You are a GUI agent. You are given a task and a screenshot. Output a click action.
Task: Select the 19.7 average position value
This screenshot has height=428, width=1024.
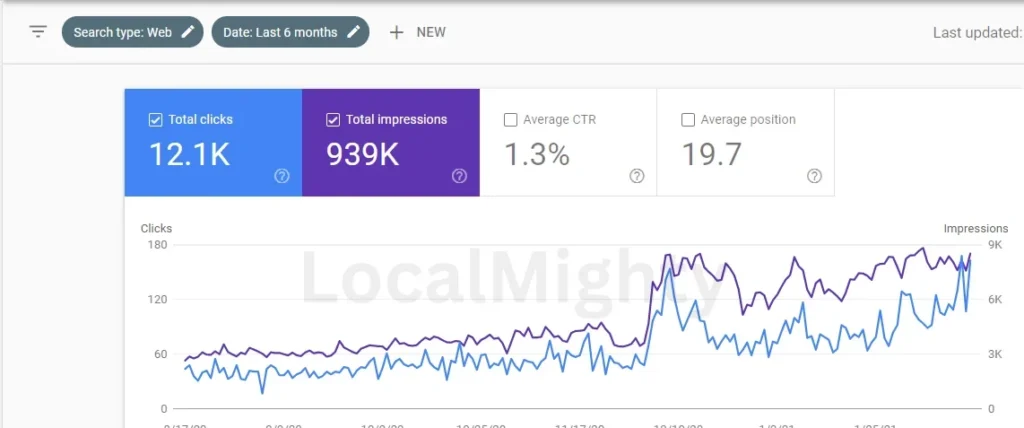(712, 154)
